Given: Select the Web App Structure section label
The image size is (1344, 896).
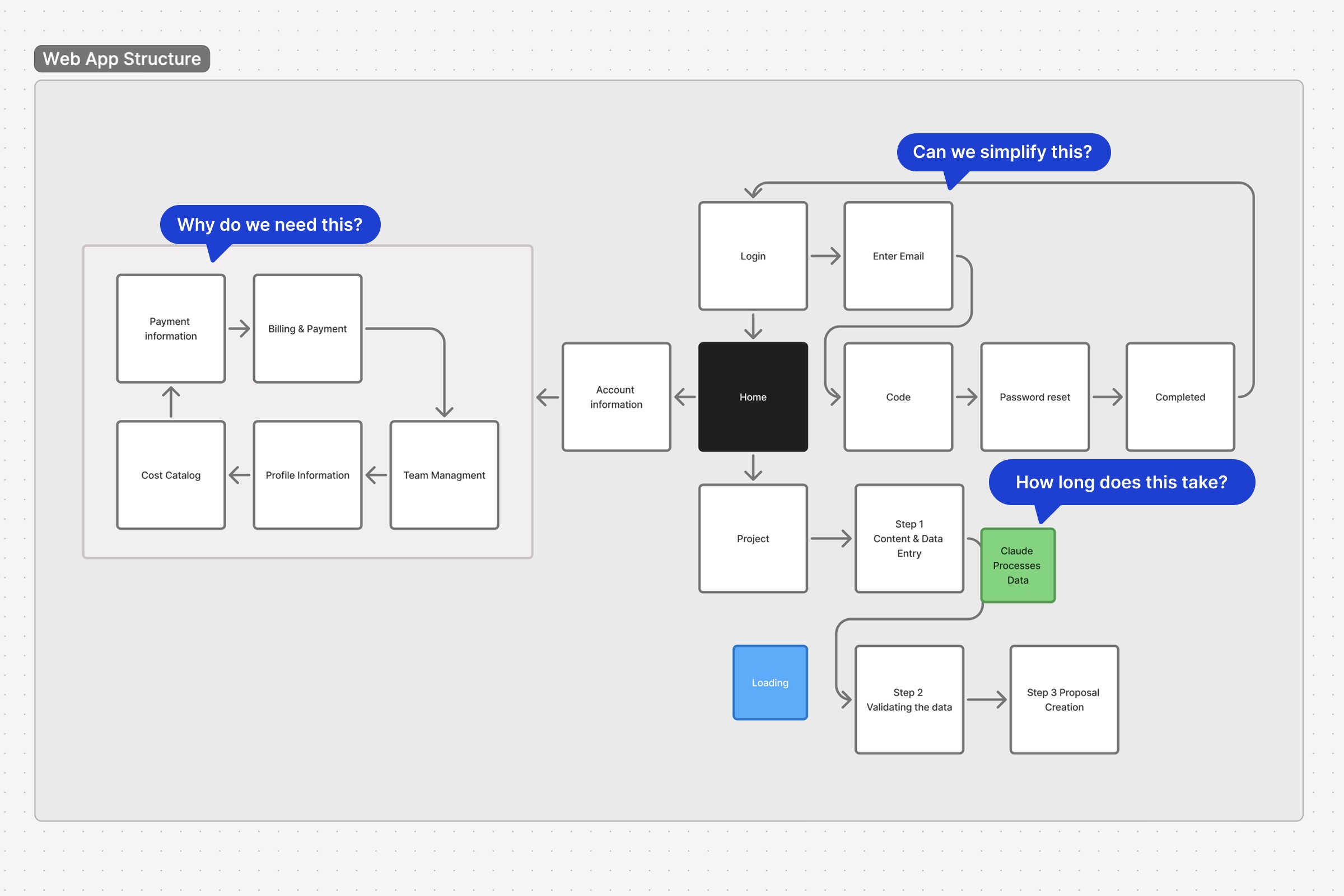Looking at the screenshot, I should pos(122,59).
